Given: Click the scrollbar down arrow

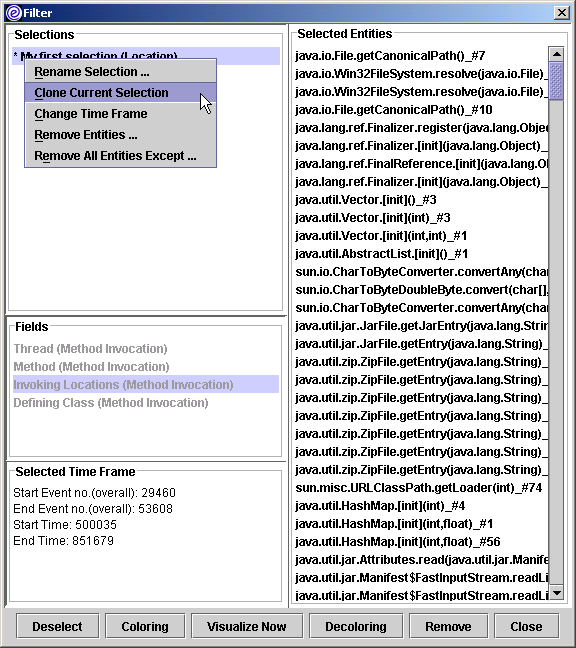Looking at the screenshot, I should point(556,593).
